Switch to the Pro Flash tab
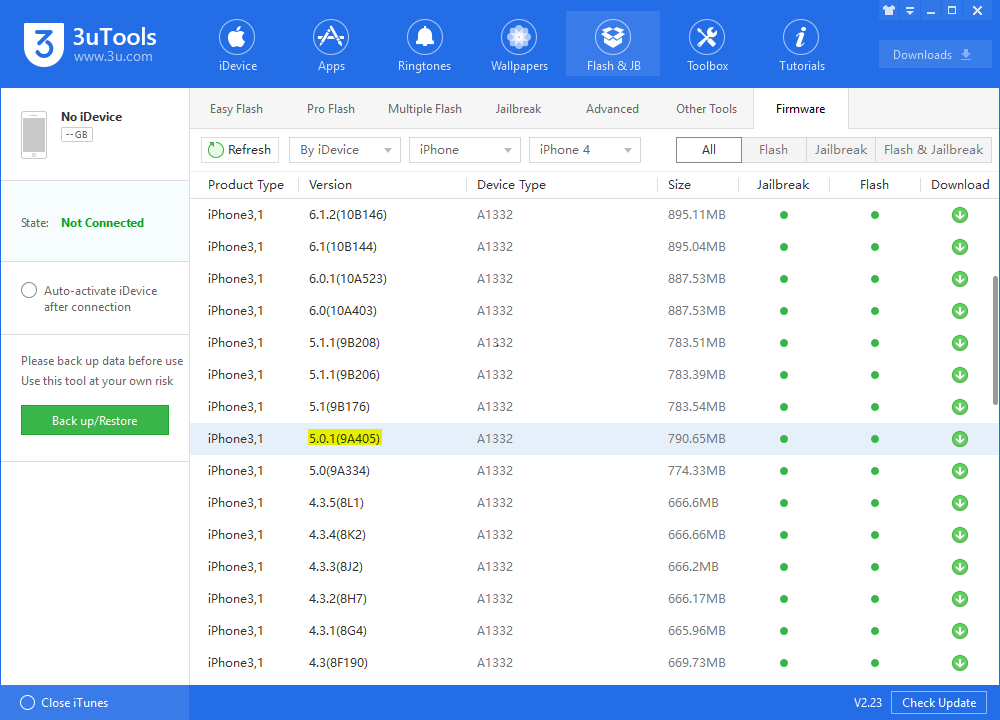 330,109
